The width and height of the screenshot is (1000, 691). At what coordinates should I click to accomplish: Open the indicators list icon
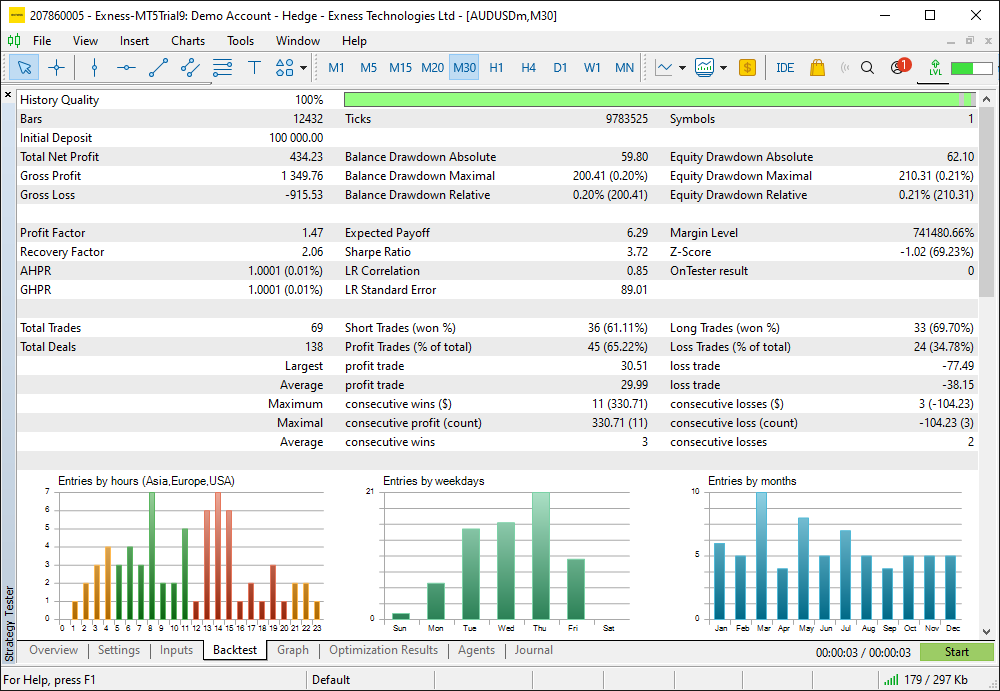pyautogui.click(x=704, y=67)
